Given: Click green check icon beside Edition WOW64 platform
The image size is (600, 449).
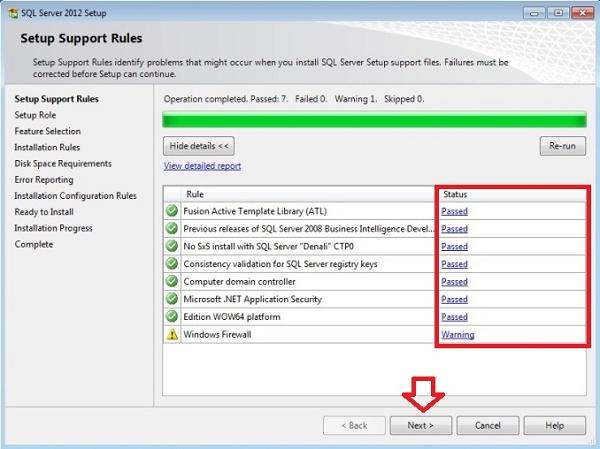Looking at the screenshot, I should (x=172, y=317).
